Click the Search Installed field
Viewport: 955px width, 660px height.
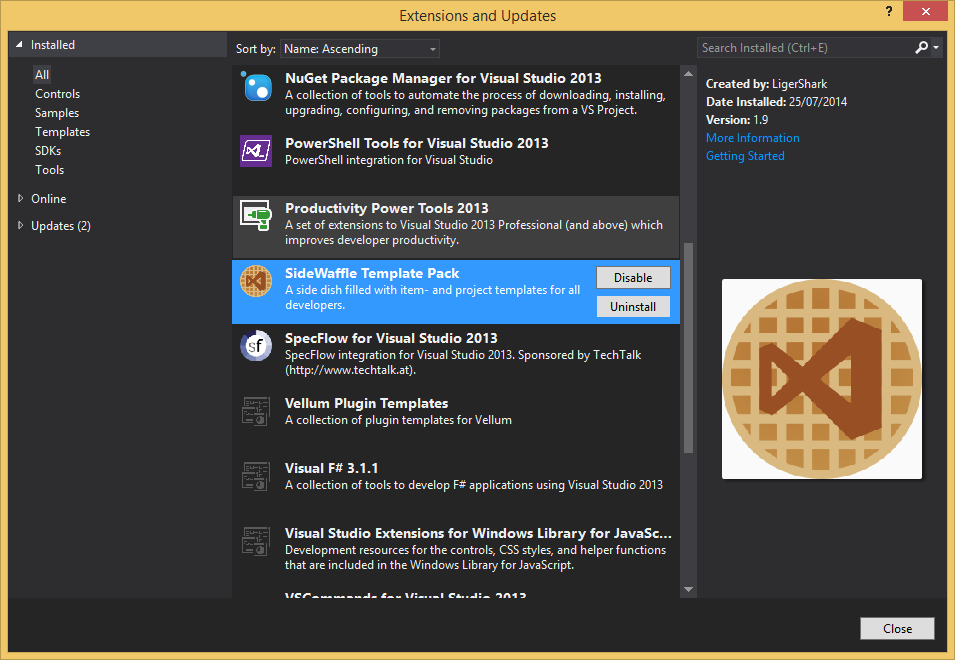pos(805,47)
